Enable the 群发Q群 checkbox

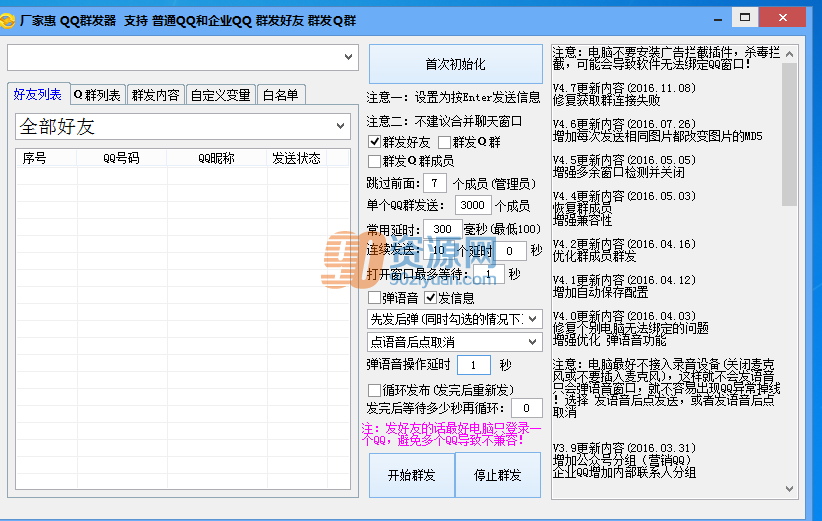[x=444, y=142]
